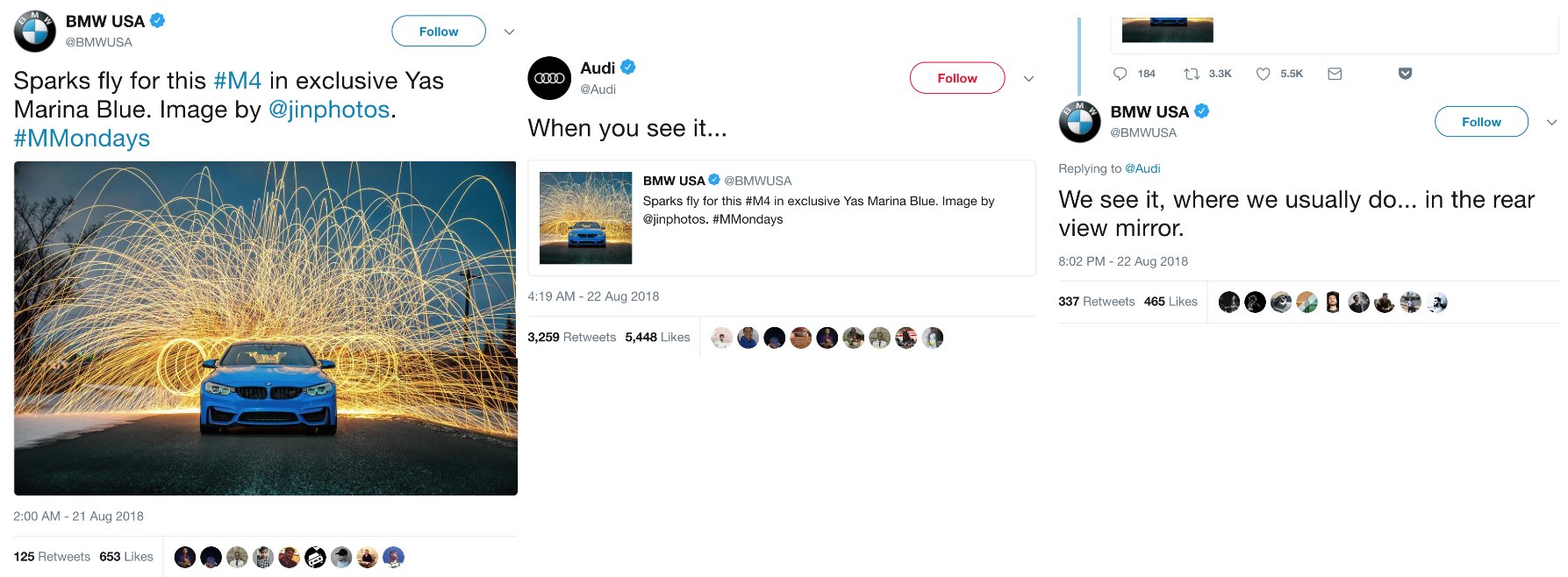Toggle Follow for @BMWUSA on the left tweet
The height and width of the screenshot is (577, 1568).
click(x=438, y=31)
